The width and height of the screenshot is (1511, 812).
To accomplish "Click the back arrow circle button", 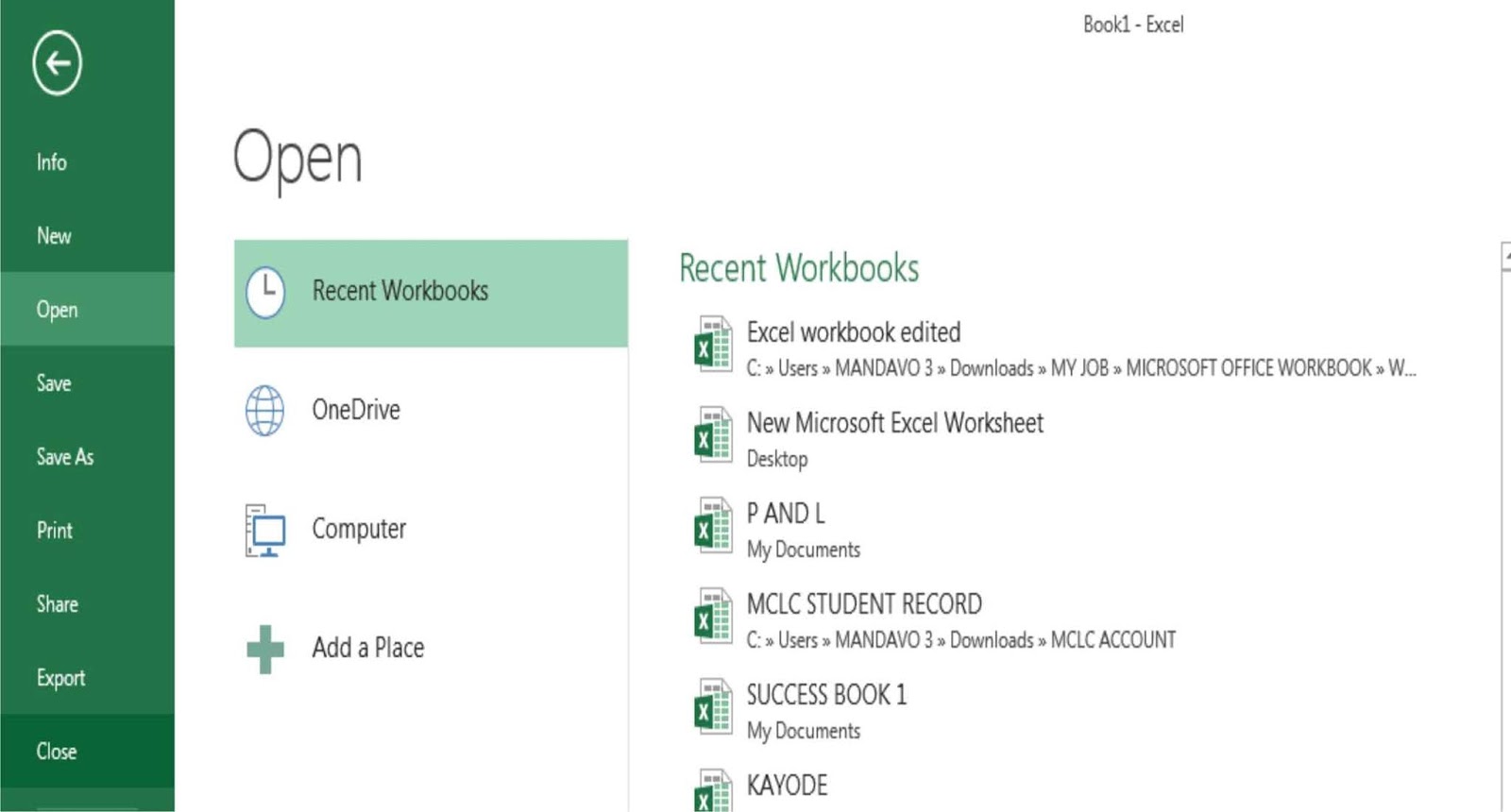I will [x=57, y=63].
